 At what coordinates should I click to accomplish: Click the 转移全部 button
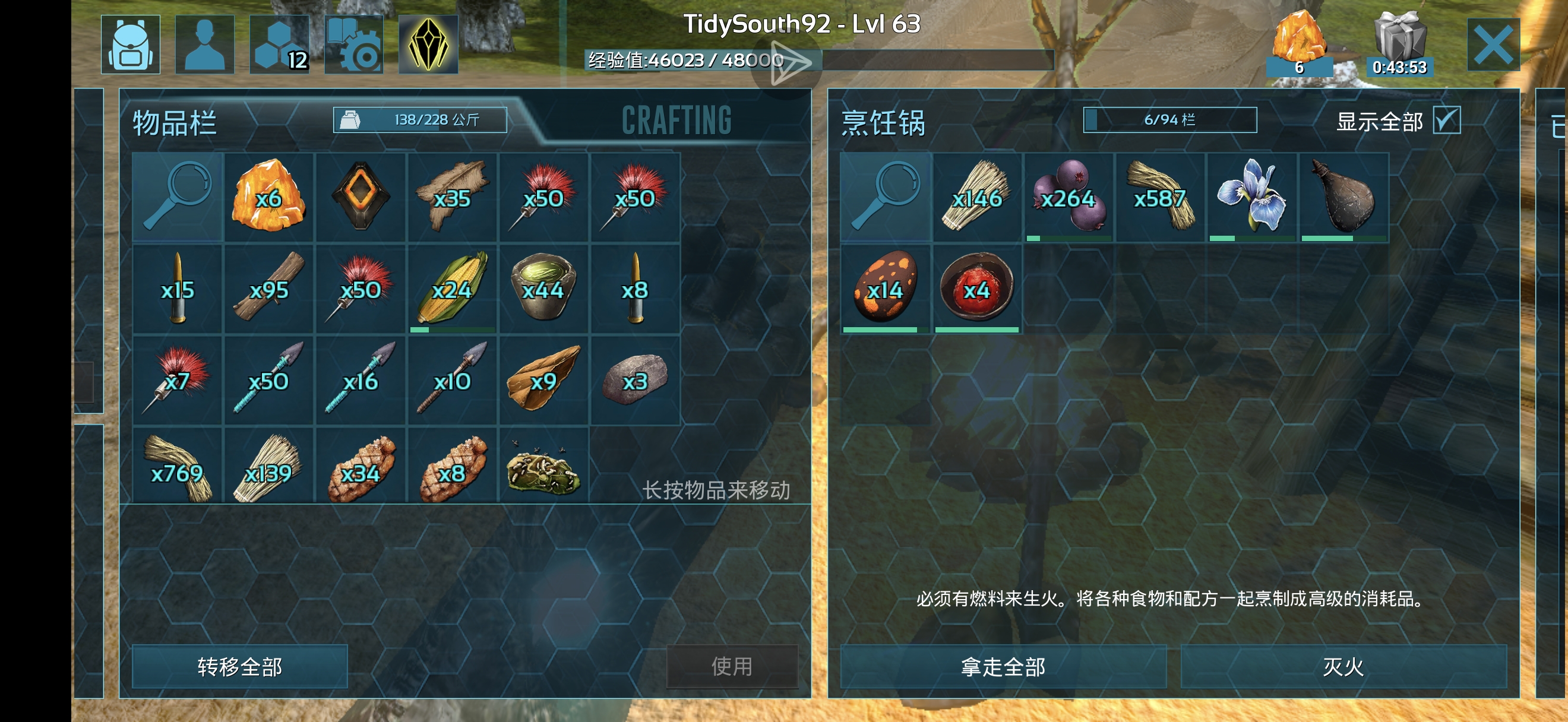[x=240, y=667]
